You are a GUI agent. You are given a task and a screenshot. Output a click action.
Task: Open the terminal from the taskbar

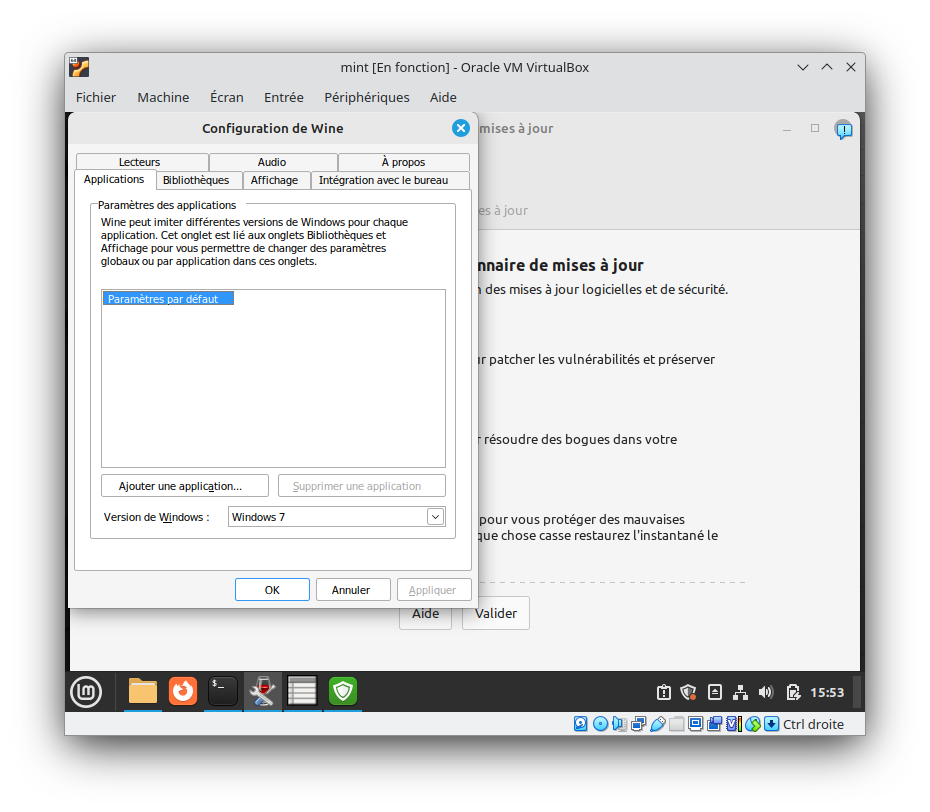222,691
